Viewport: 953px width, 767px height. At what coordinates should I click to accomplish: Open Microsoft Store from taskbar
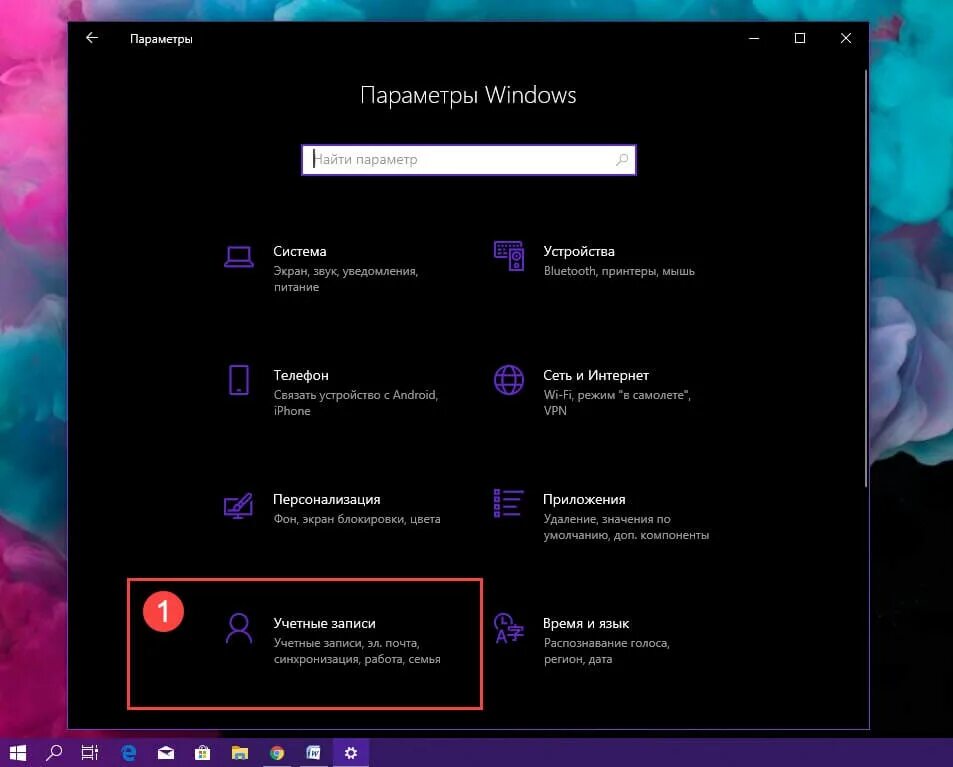(202, 753)
